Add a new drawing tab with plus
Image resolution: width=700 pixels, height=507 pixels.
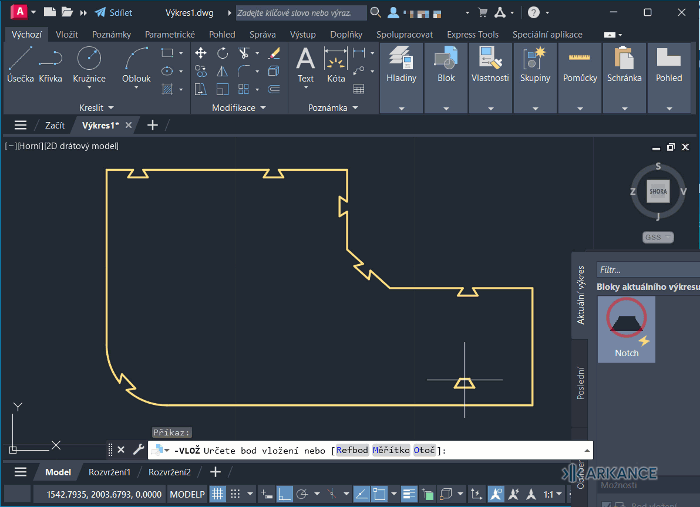(x=153, y=125)
